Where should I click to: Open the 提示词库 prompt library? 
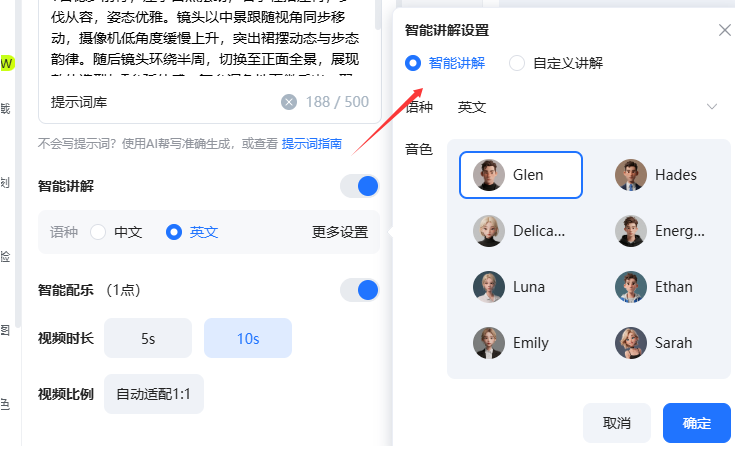pos(79,102)
